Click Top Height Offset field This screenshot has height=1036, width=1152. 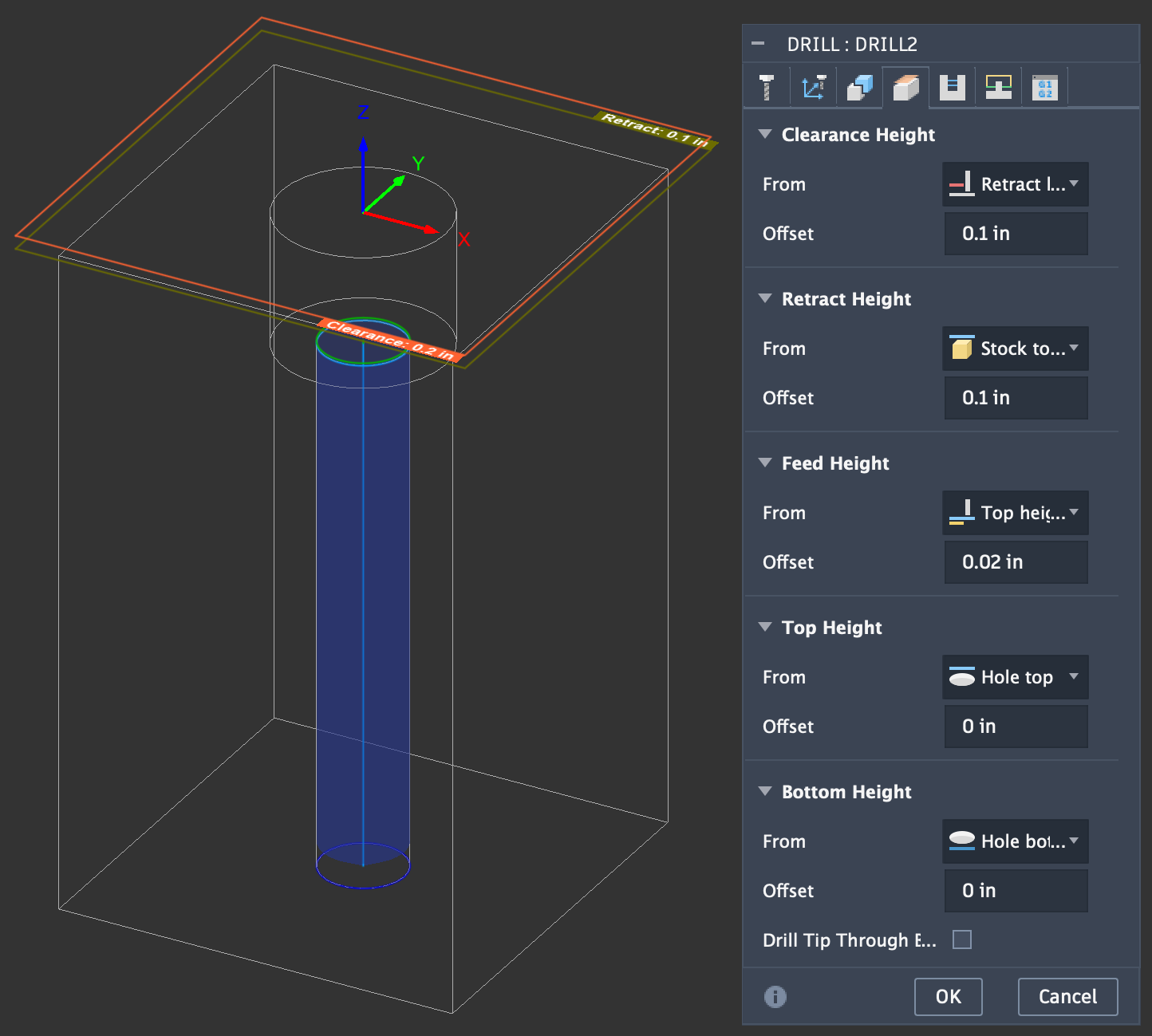click(1016, 727)
